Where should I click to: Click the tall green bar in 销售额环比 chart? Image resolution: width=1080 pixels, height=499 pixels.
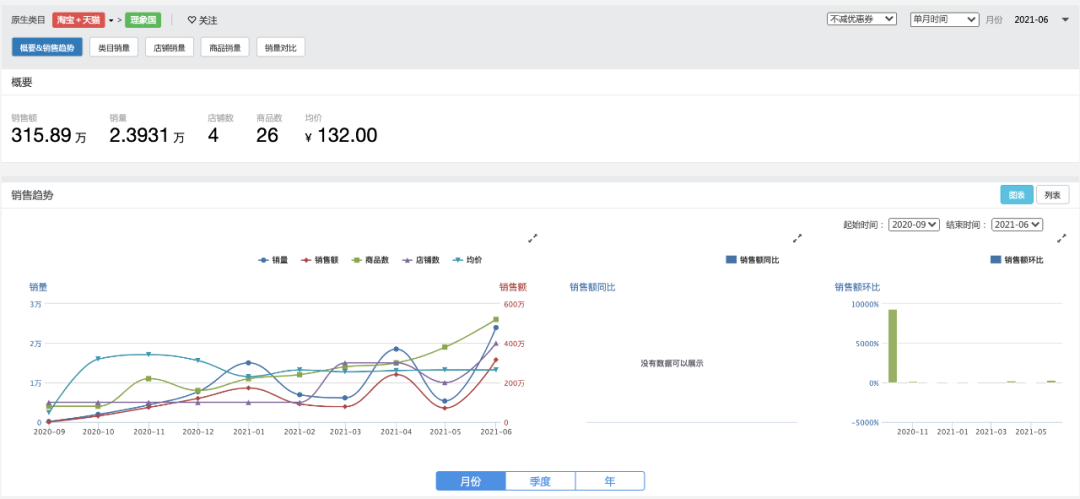coord(893,346)
